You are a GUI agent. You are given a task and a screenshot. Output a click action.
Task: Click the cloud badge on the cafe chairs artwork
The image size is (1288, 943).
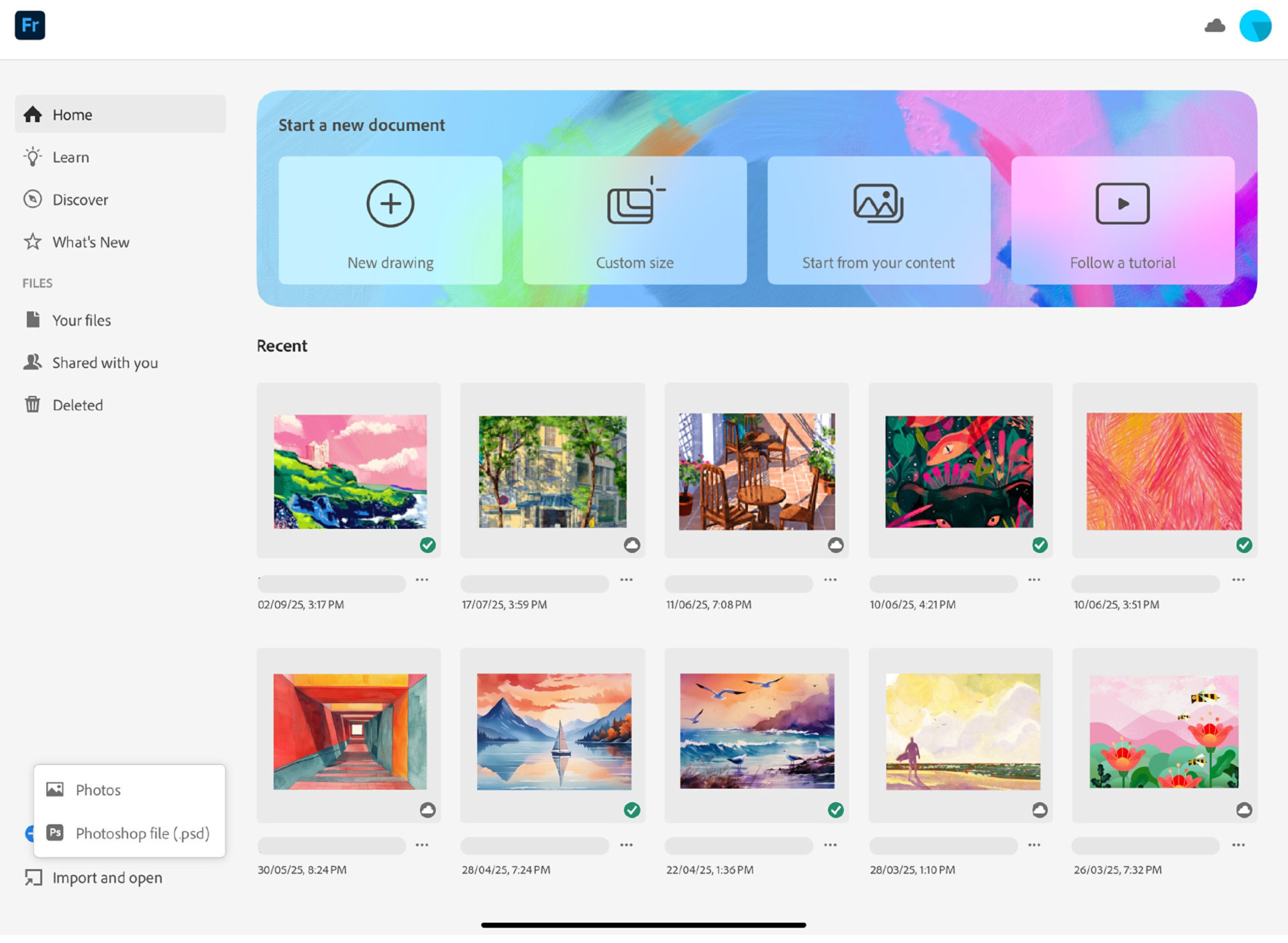click(835, 545)
